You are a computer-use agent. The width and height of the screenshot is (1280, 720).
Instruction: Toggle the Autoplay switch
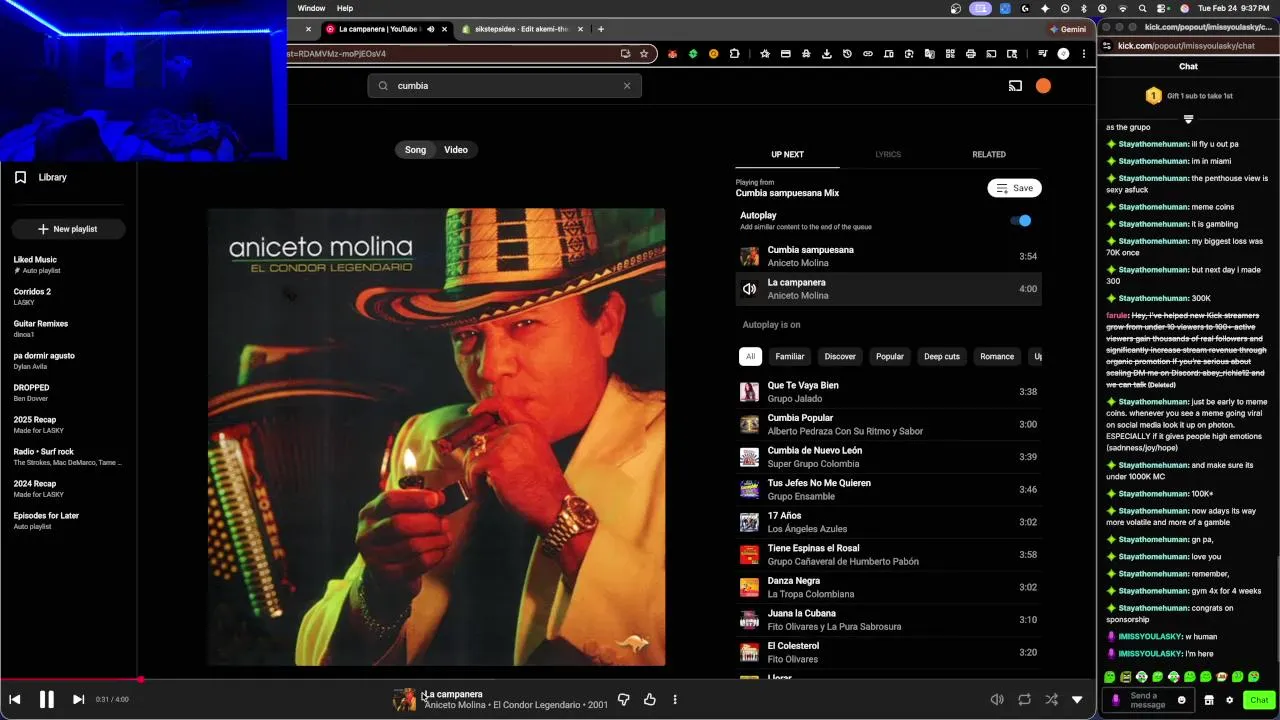click(1021, 221)
